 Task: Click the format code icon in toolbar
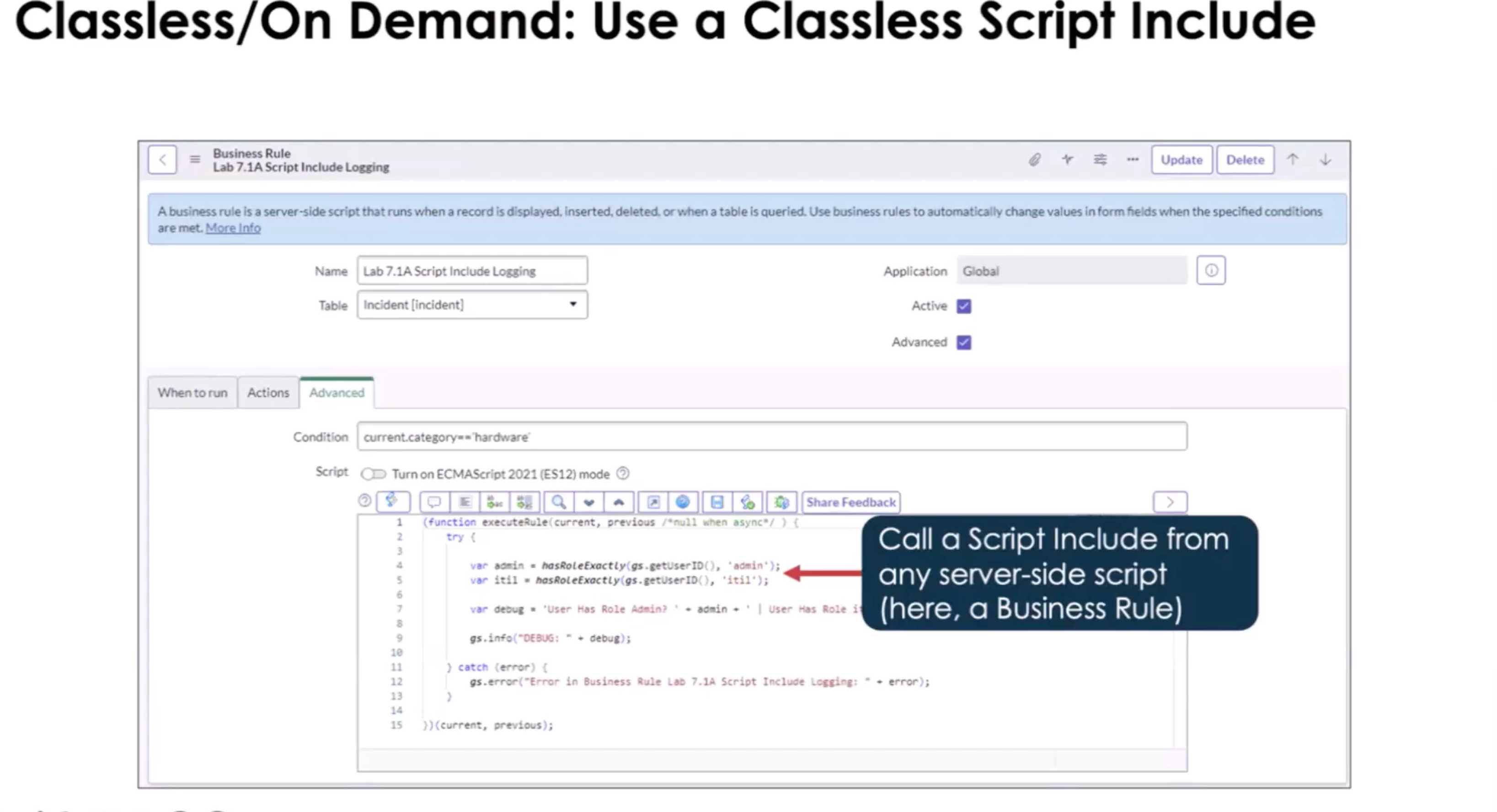(x=465, y=502)
